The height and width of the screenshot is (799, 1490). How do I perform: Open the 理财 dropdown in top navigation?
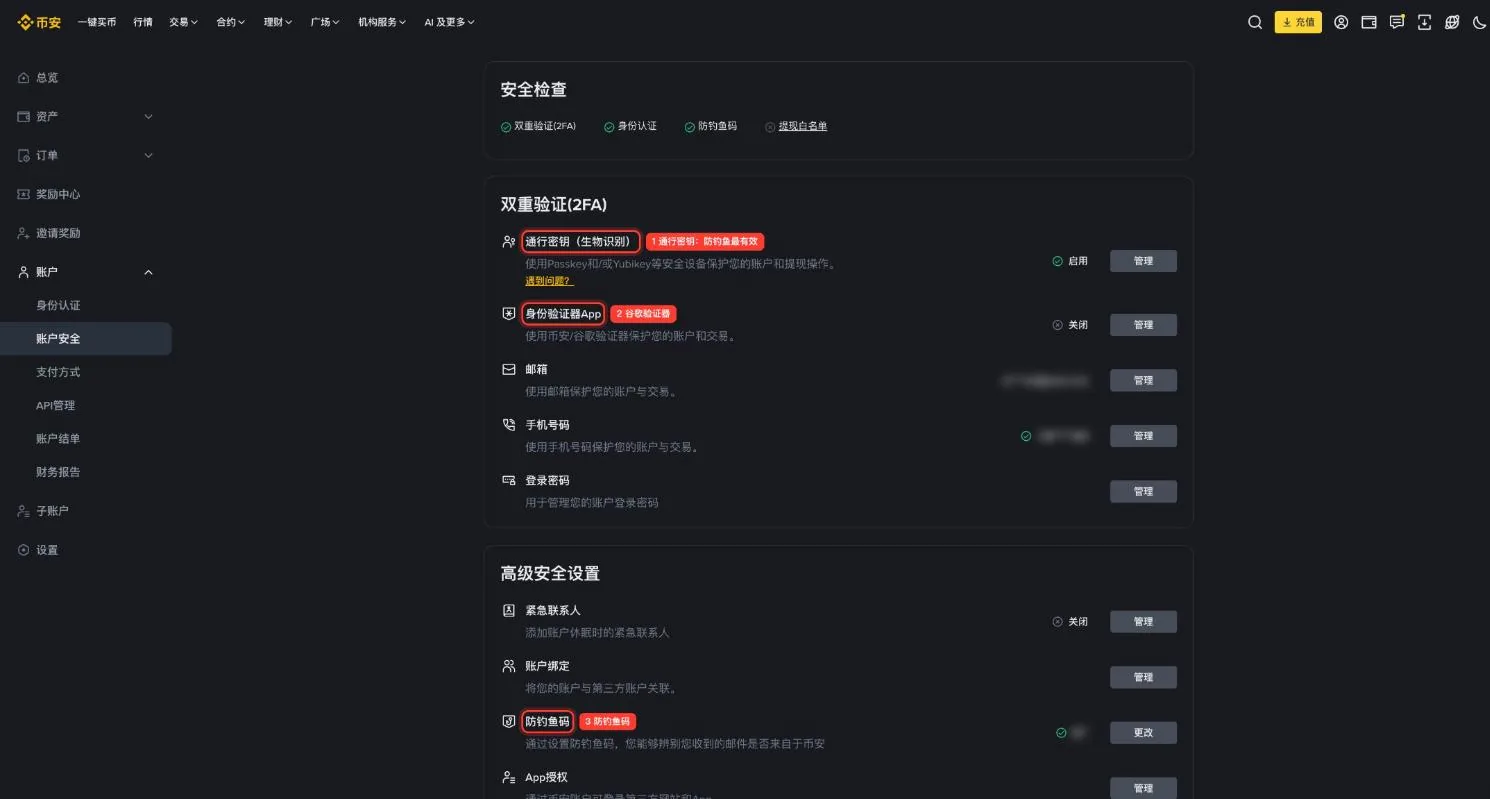(x=277, y=22)
